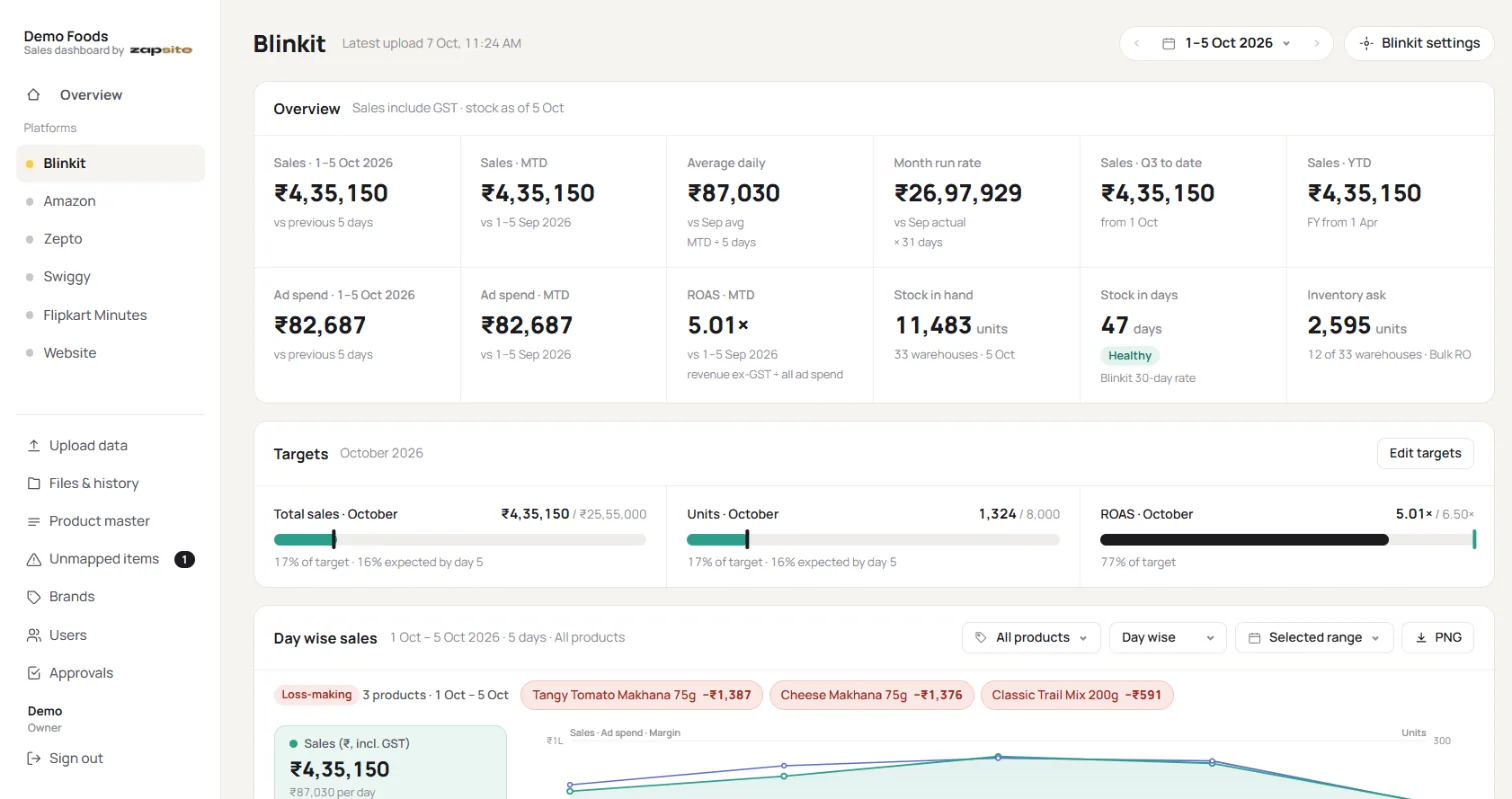This screenshot has width=1512, height=799.
Task: Click the Sign out arrow icon
Action: (x=34, y=759)
